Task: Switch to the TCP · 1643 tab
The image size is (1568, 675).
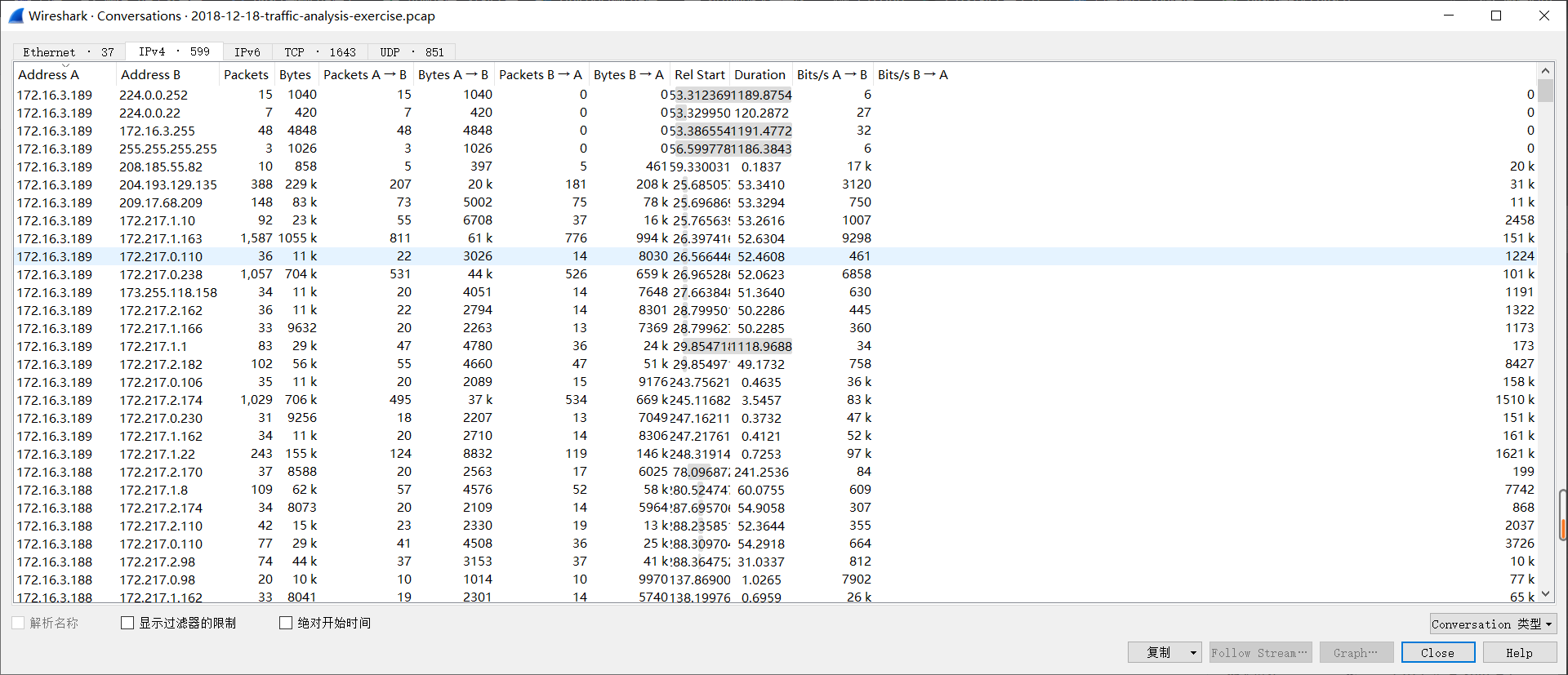Action: click(x=320, y=52)
